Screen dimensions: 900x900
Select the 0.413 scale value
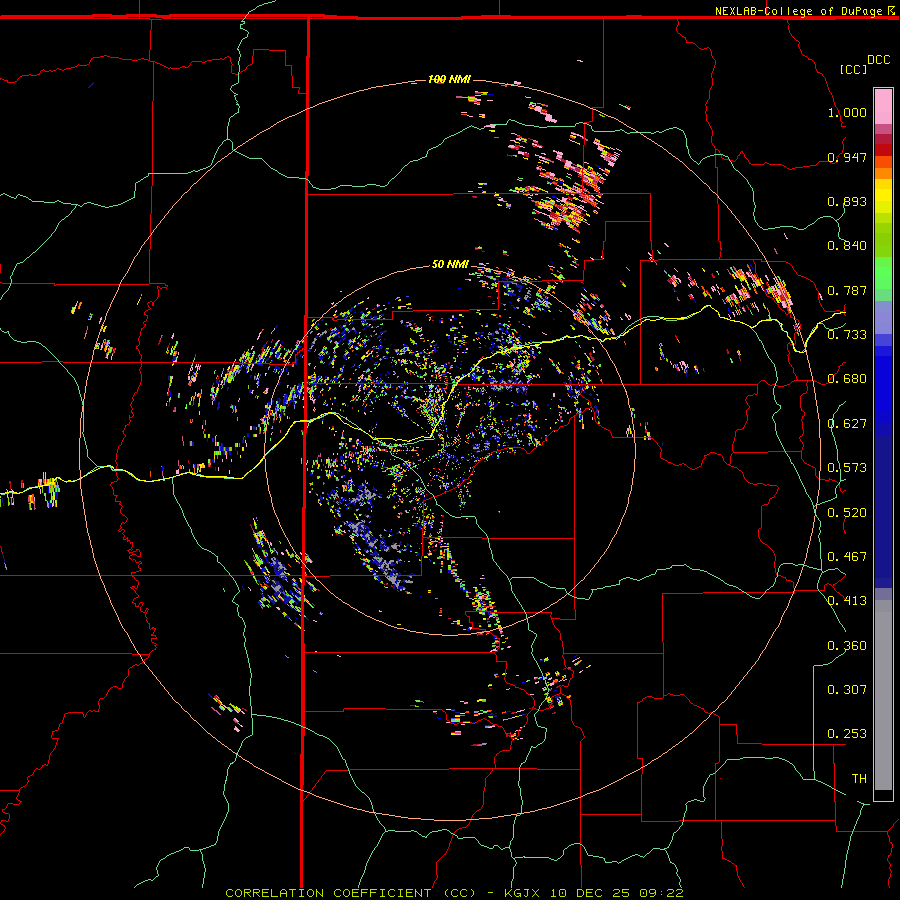point(847,601)
